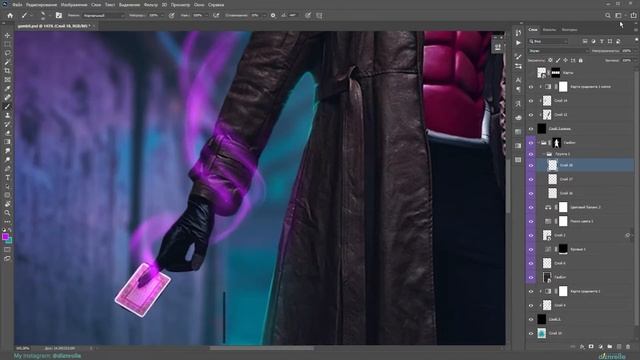Toggle visibility of Кривые 1 layer

click(531, 249)
